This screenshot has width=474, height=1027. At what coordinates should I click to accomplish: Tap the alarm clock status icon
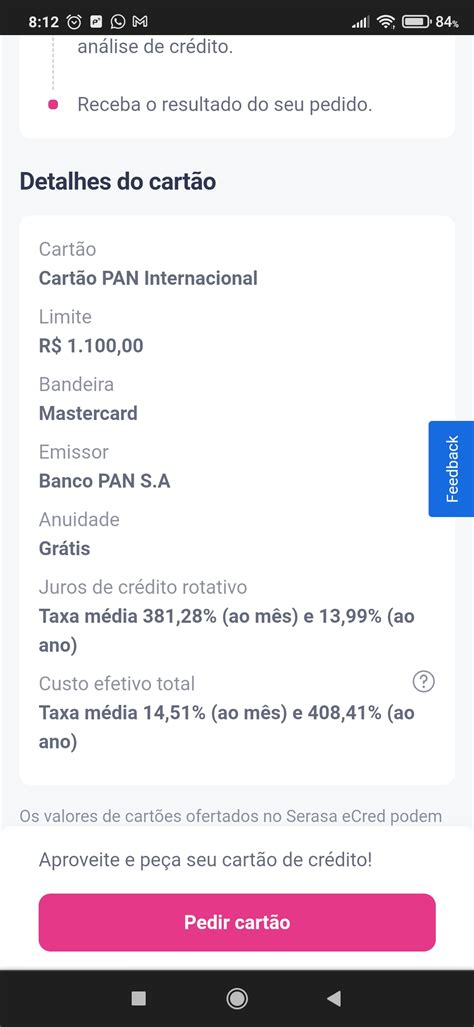point(75,22)
